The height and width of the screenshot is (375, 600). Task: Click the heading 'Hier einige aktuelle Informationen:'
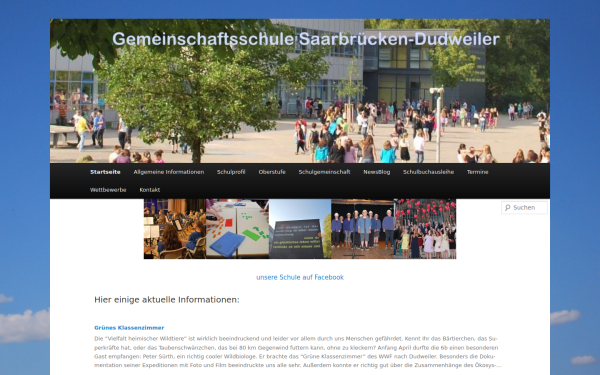tap(167, 300)
